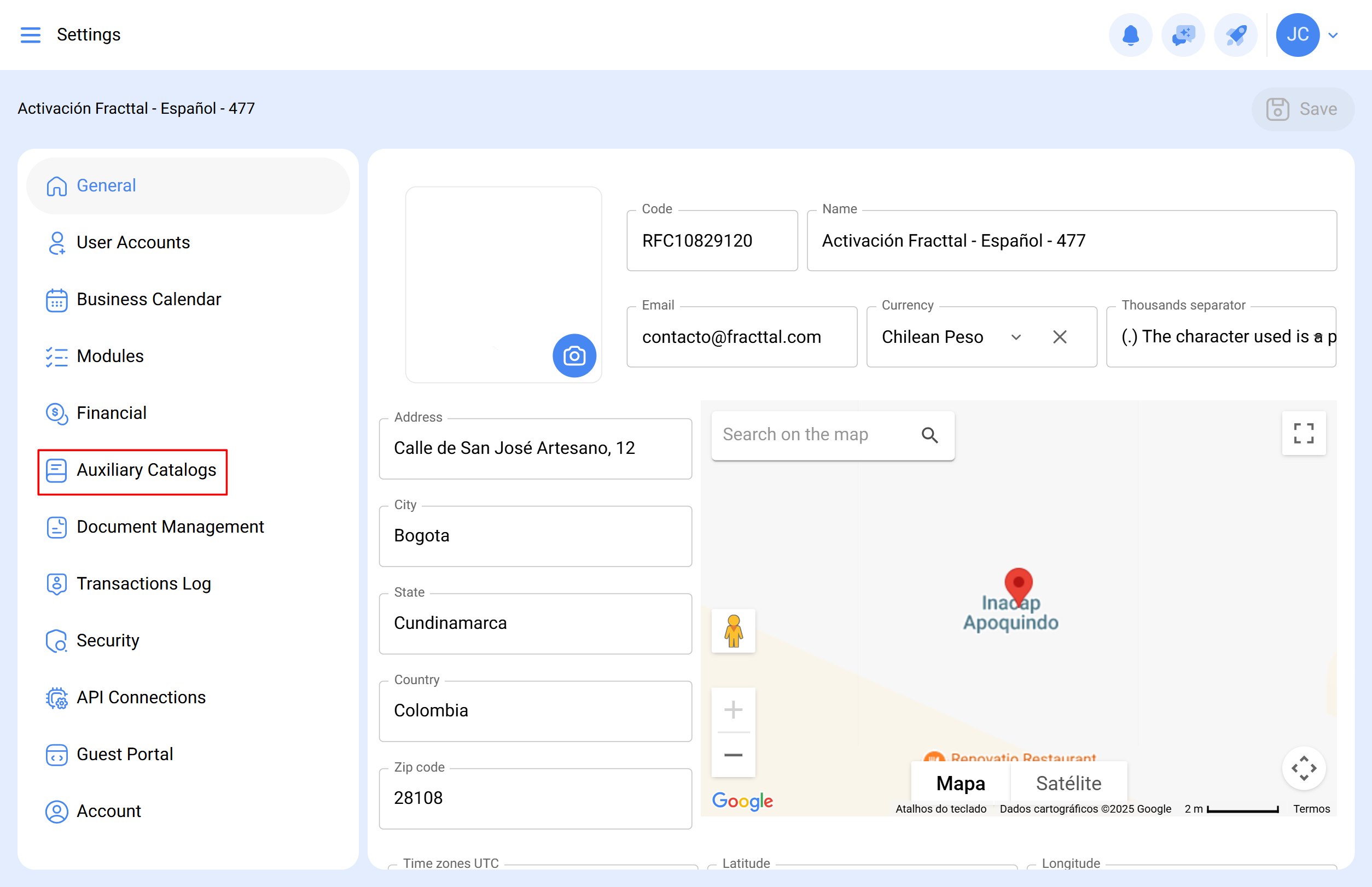Click the rocket launch icon
Image resolution: width=1372 pixels, height=887 pixels.
[1235, 34]
